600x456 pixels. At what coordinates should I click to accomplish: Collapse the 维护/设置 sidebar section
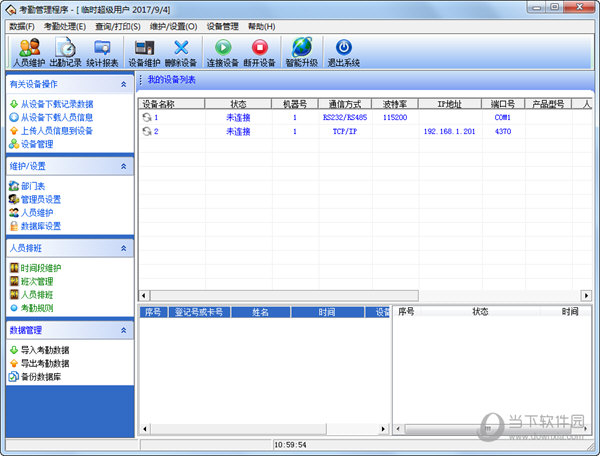click(123, 166)
